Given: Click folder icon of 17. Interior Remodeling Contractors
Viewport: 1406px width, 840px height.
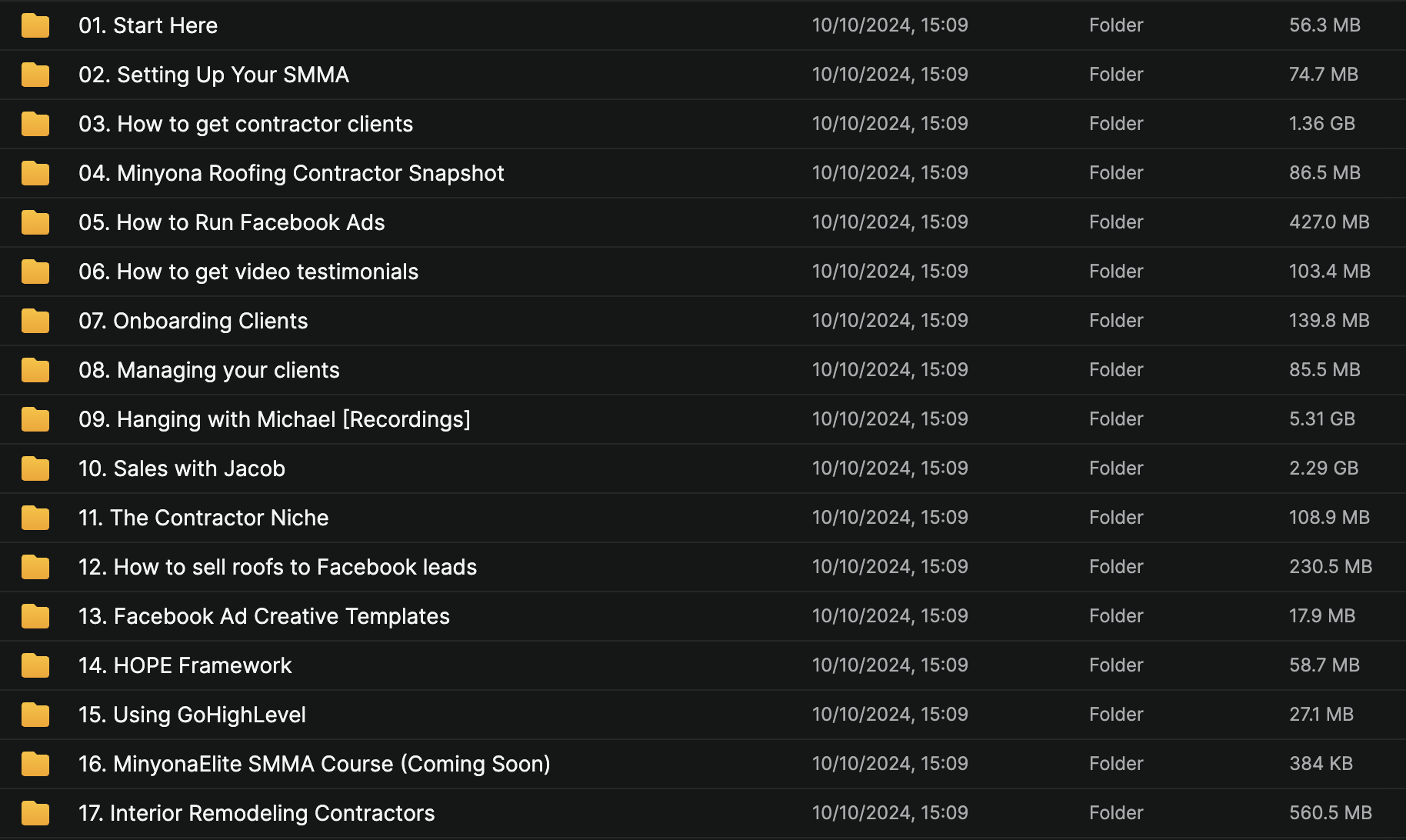Looking at the screenshot, I should click(x=35, y=813).
